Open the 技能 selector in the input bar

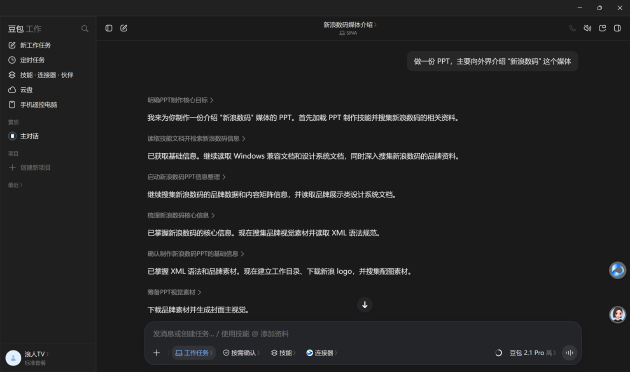(x=283, y=353)
